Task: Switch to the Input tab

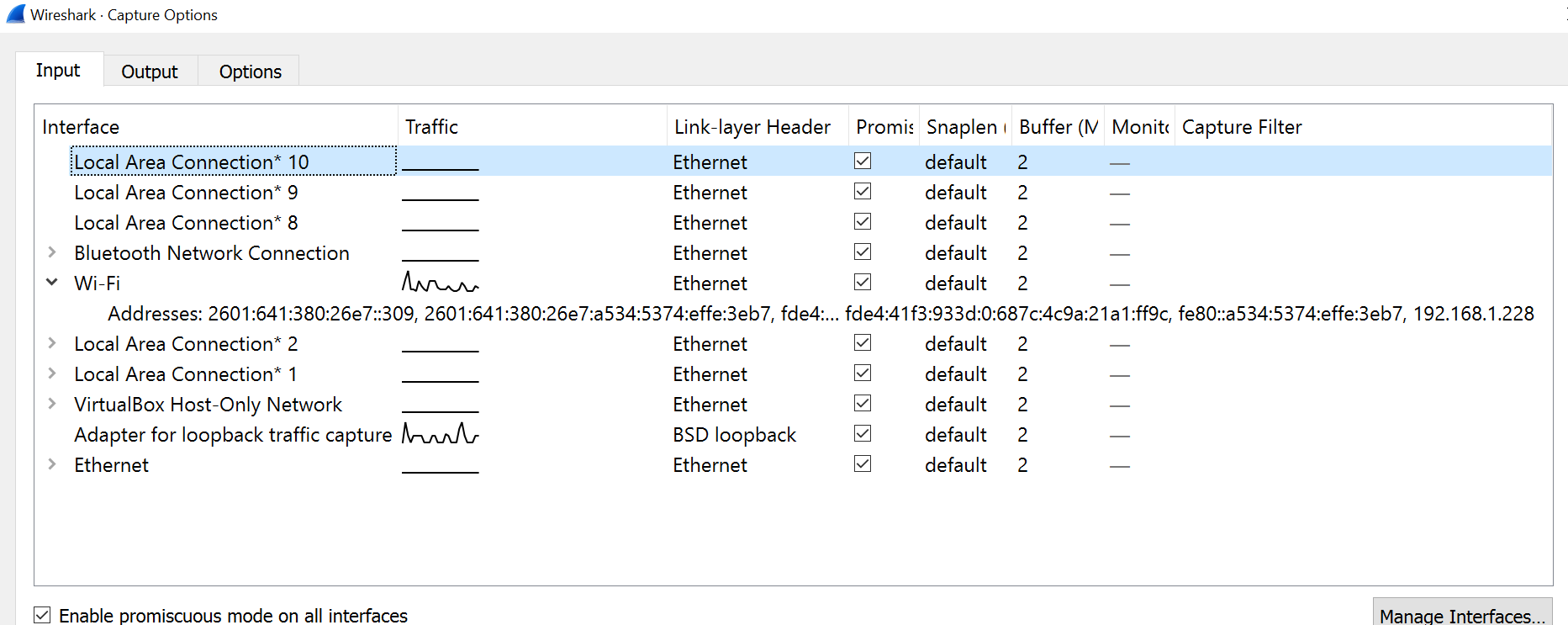Action: (58, 70)
